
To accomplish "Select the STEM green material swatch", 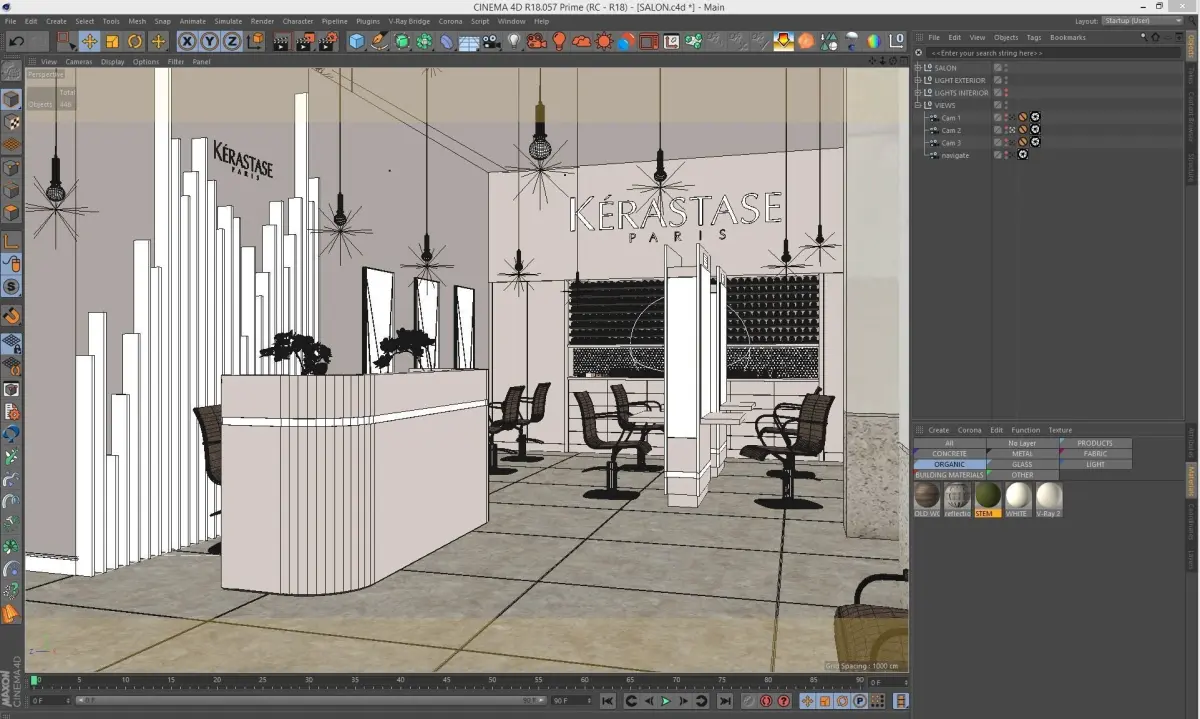I will pyautogui.click(x=988, y=500).
